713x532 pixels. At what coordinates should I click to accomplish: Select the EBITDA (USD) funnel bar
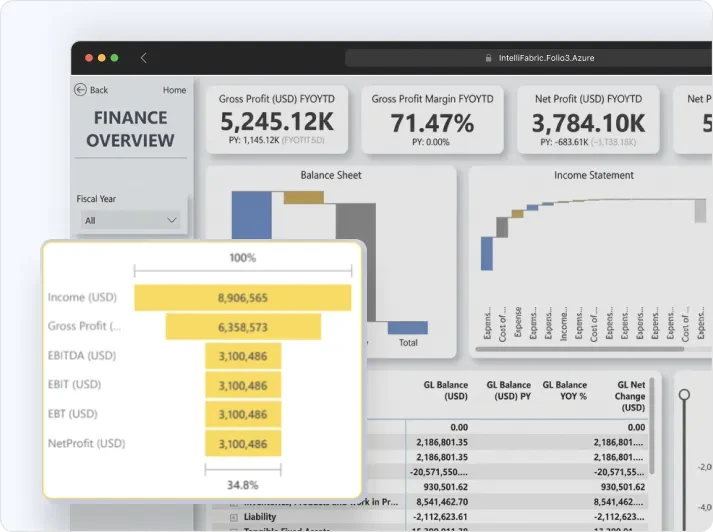tap(243, 356)
